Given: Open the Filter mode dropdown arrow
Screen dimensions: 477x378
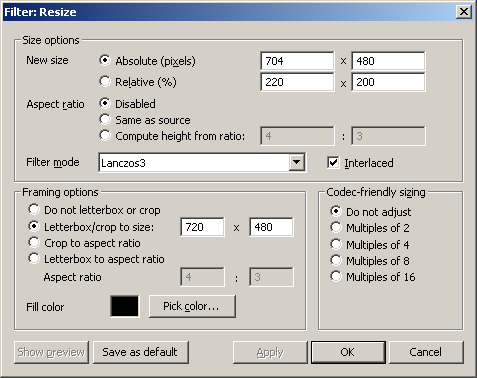Looking at the screenshot, I should (296, 163).
